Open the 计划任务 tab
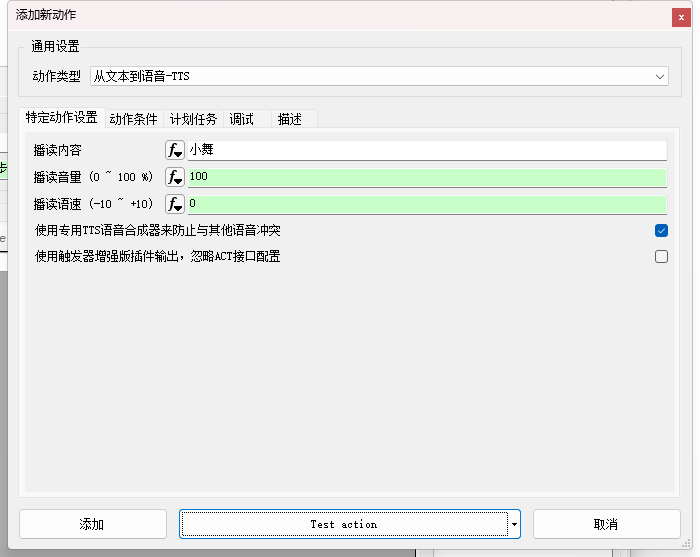Screen dimensions: 700x557 click(x=193, y=119)
